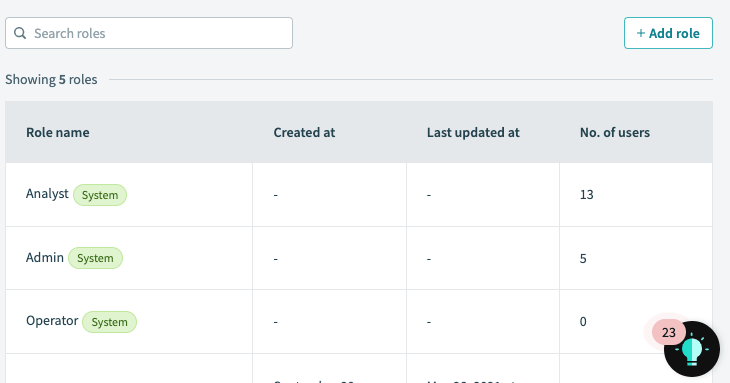Sort by No. of users column header
The width and height of the screenshot is (730, 383).
pos(615,133)
